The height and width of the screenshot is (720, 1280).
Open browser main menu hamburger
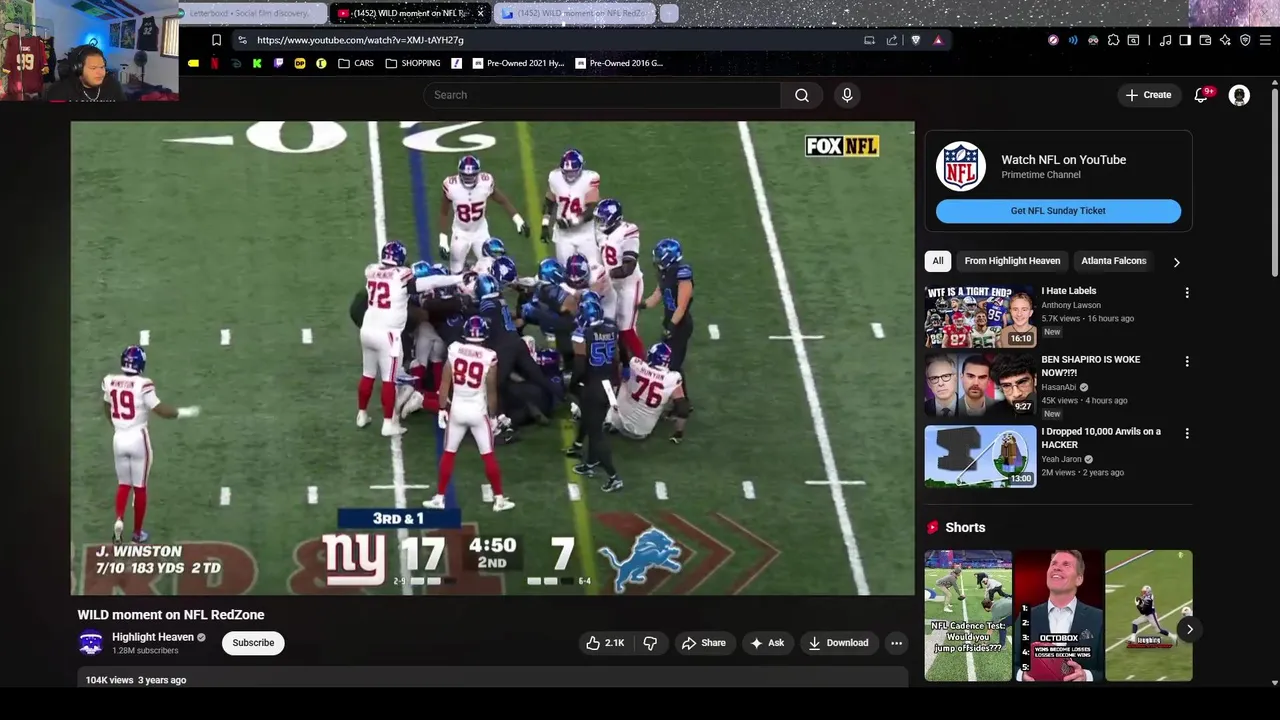pos(1265,40)
